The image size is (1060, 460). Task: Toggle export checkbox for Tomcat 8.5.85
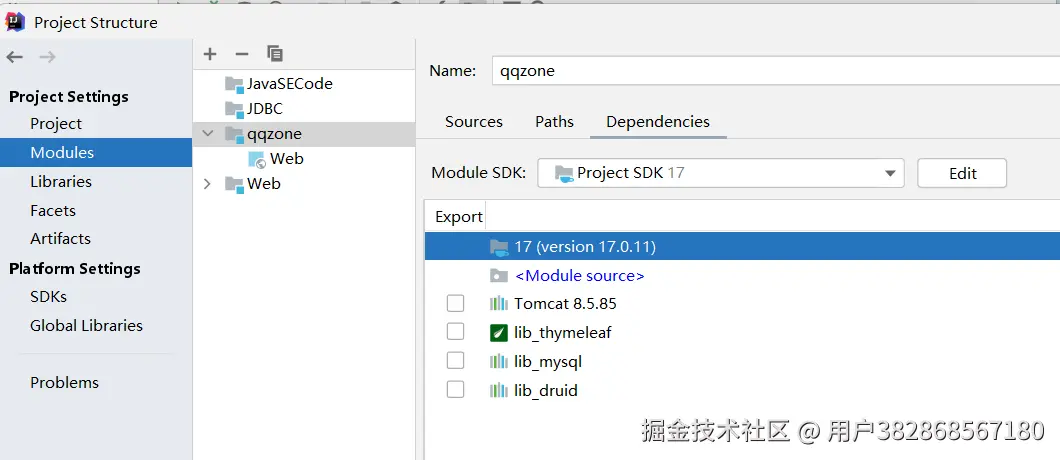coord(456,303)
